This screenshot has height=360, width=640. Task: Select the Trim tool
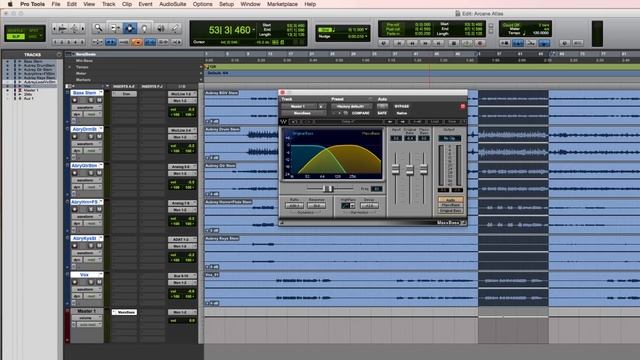pyautogui.click(x=115, y=28)
